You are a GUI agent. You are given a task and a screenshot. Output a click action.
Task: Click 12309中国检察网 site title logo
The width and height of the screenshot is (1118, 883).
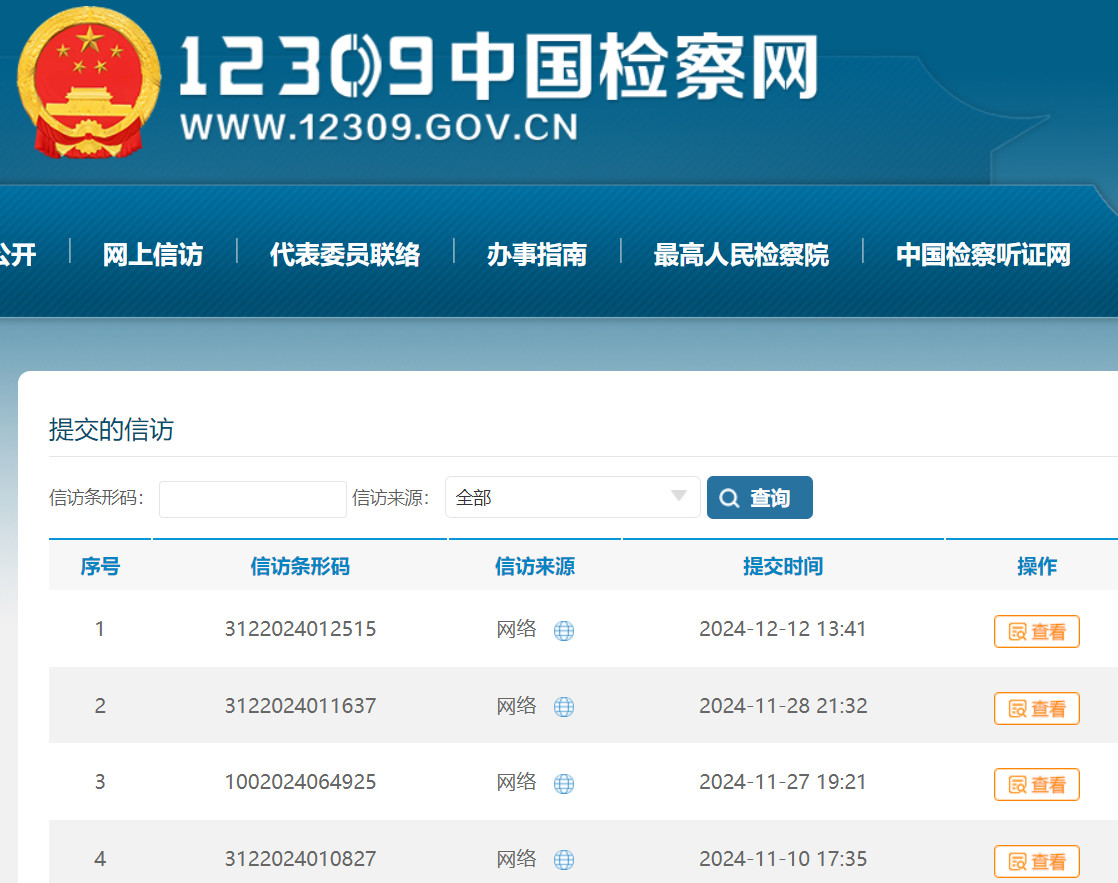click(498, 87)
